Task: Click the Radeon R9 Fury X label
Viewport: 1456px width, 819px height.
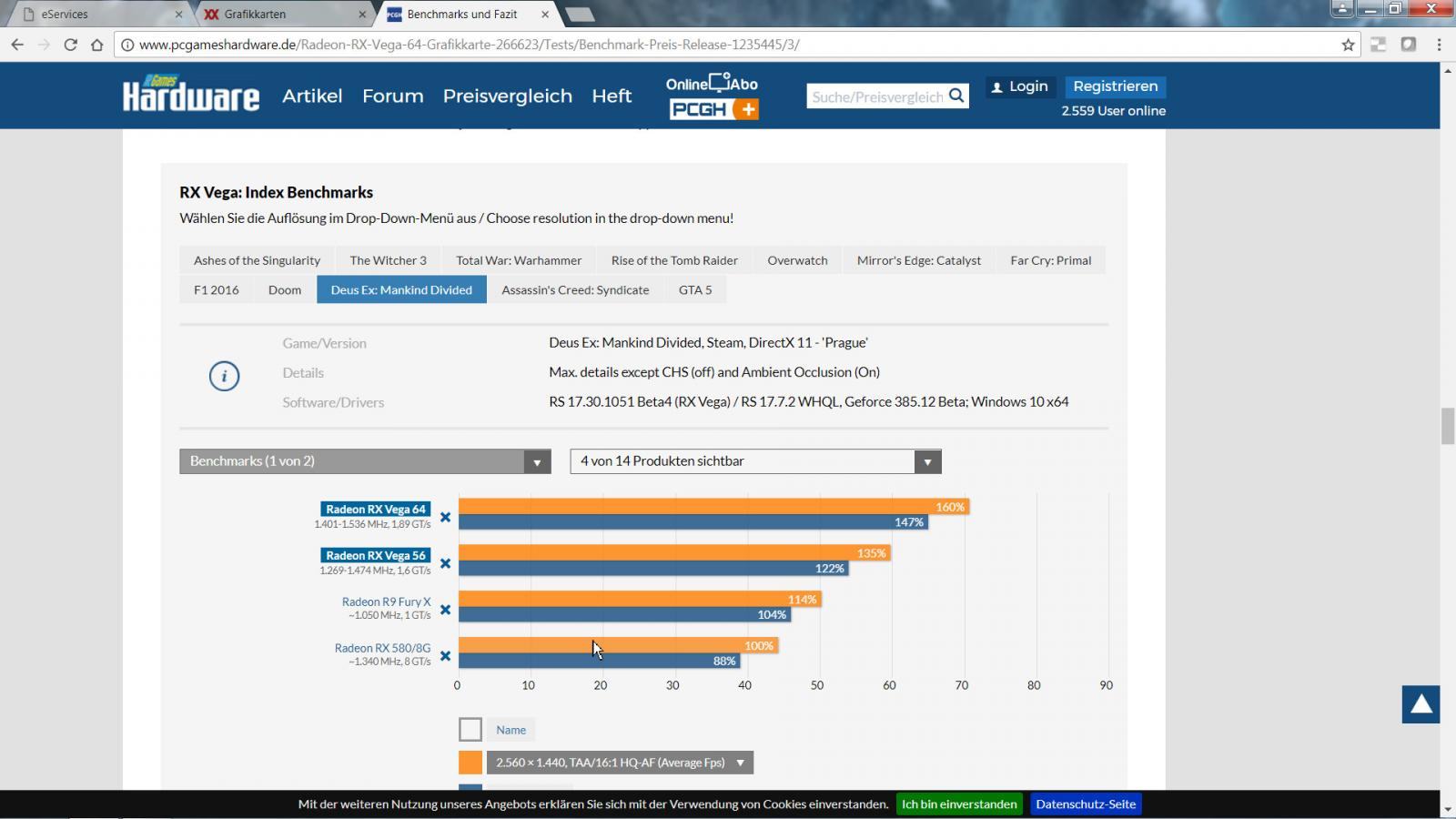Action: point(387,602)
